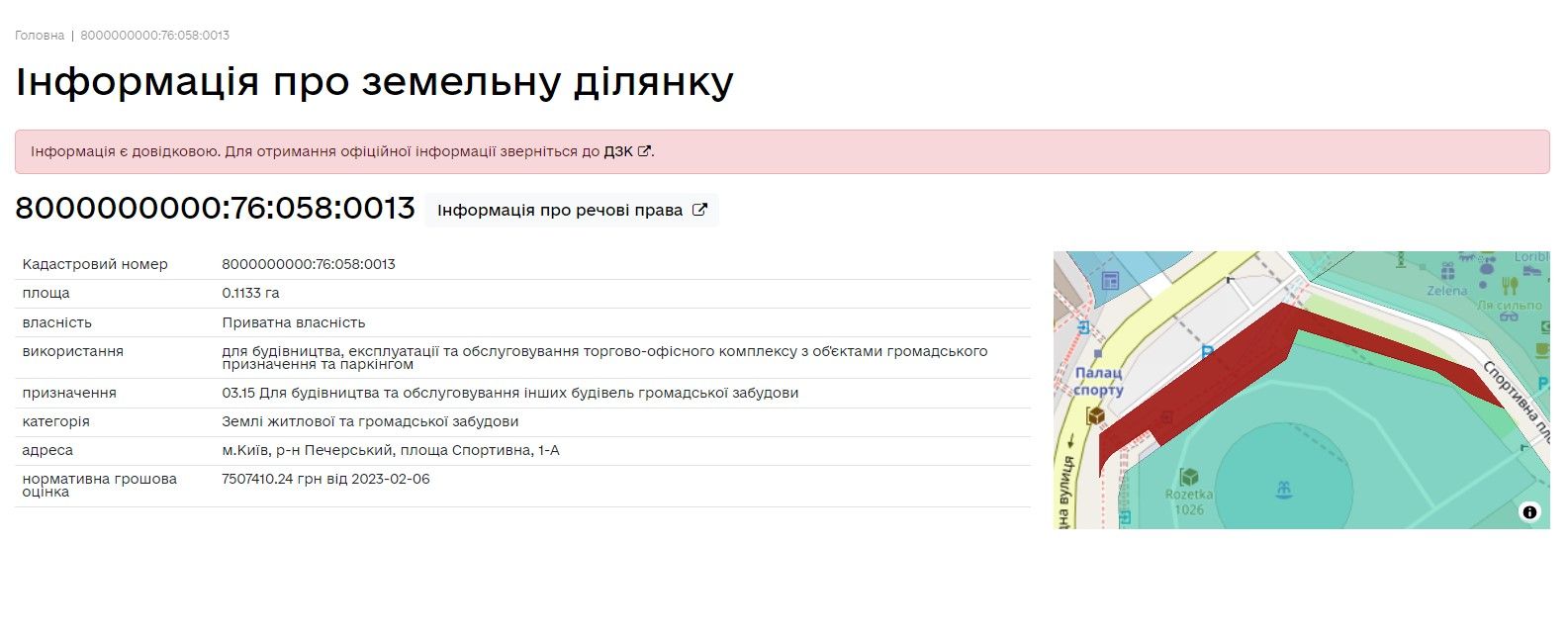The image size is (1568, 635).
Task: Click cadastral number value in table
Action: click(x=309, y=264)
